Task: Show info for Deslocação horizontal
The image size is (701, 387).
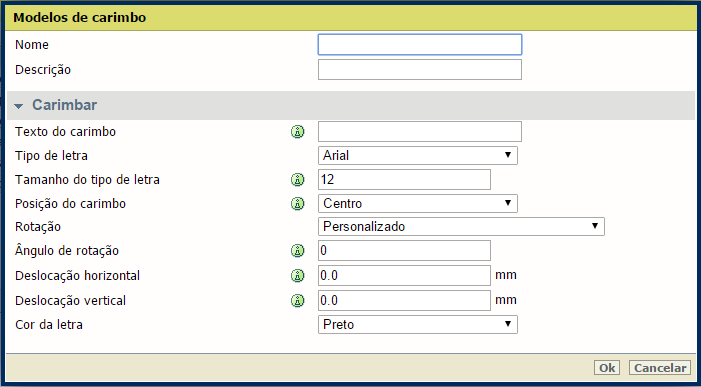Action: coord(297,276)
